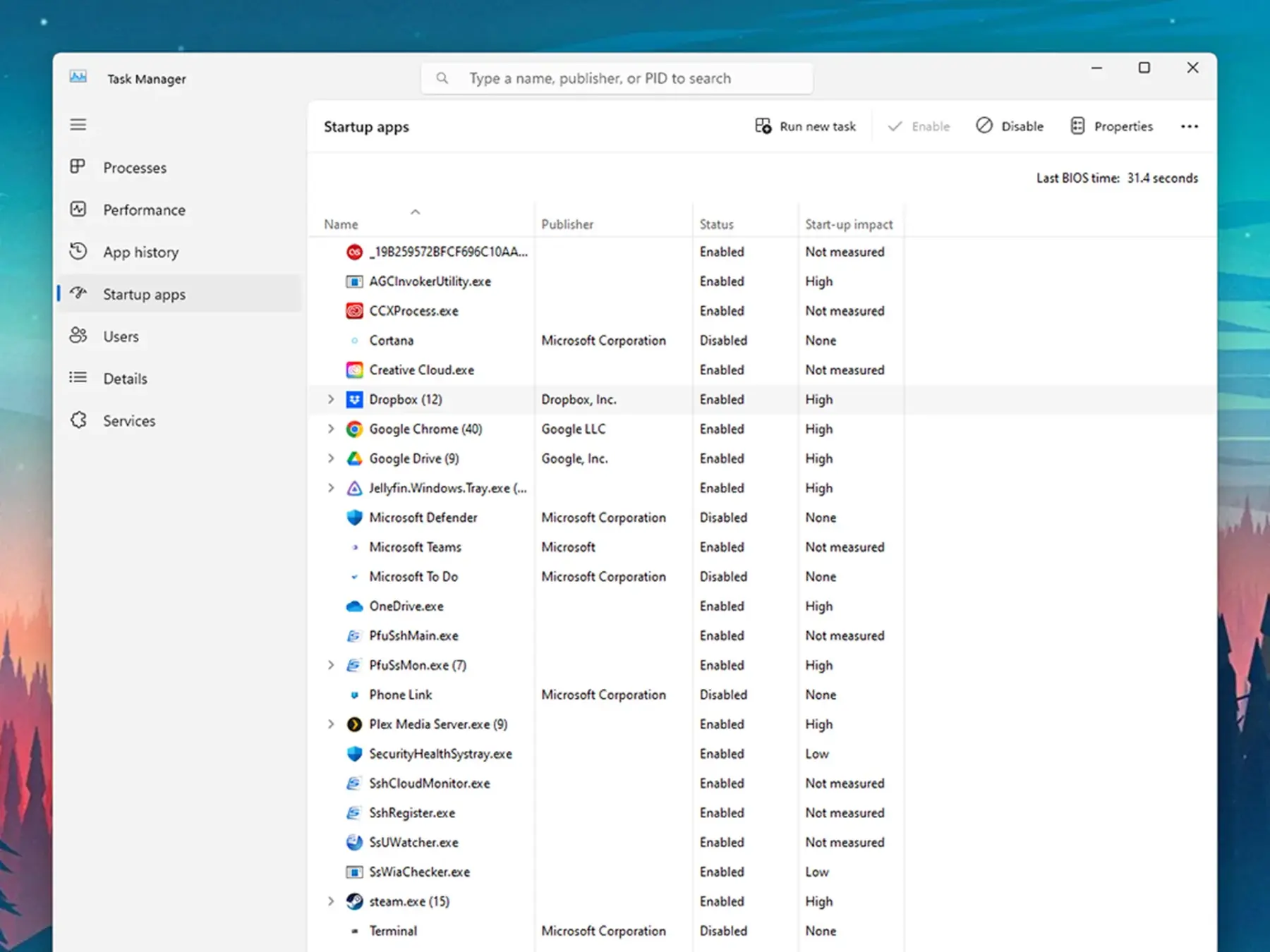Viewport: 1270px width, 952px height.
Task: Click the Performance sidebar icon
Action: 78,209
